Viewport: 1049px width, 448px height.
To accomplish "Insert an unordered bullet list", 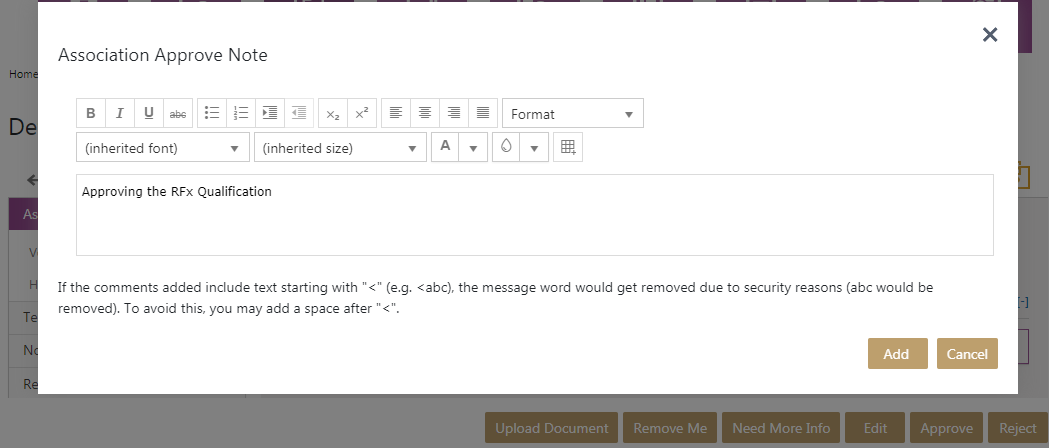I will click(212, 113).
